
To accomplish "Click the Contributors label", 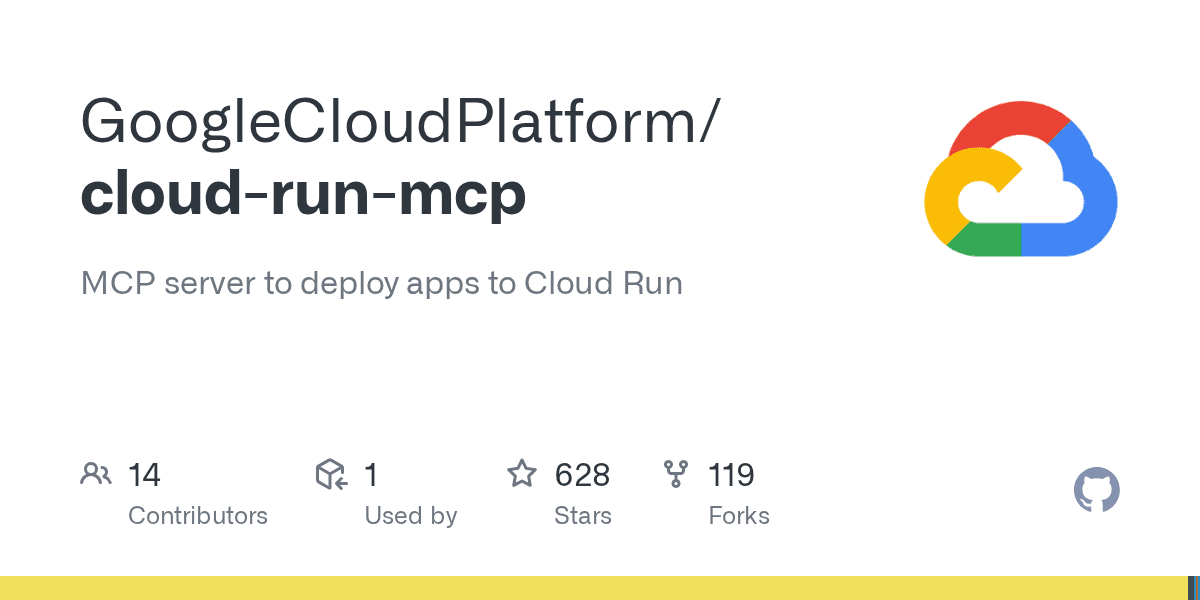I will coord(198,516).
